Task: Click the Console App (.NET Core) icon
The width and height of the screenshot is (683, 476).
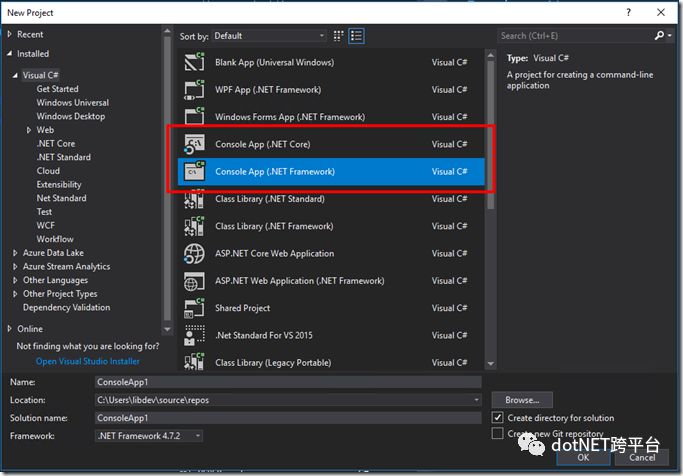Action: (194, 144)
